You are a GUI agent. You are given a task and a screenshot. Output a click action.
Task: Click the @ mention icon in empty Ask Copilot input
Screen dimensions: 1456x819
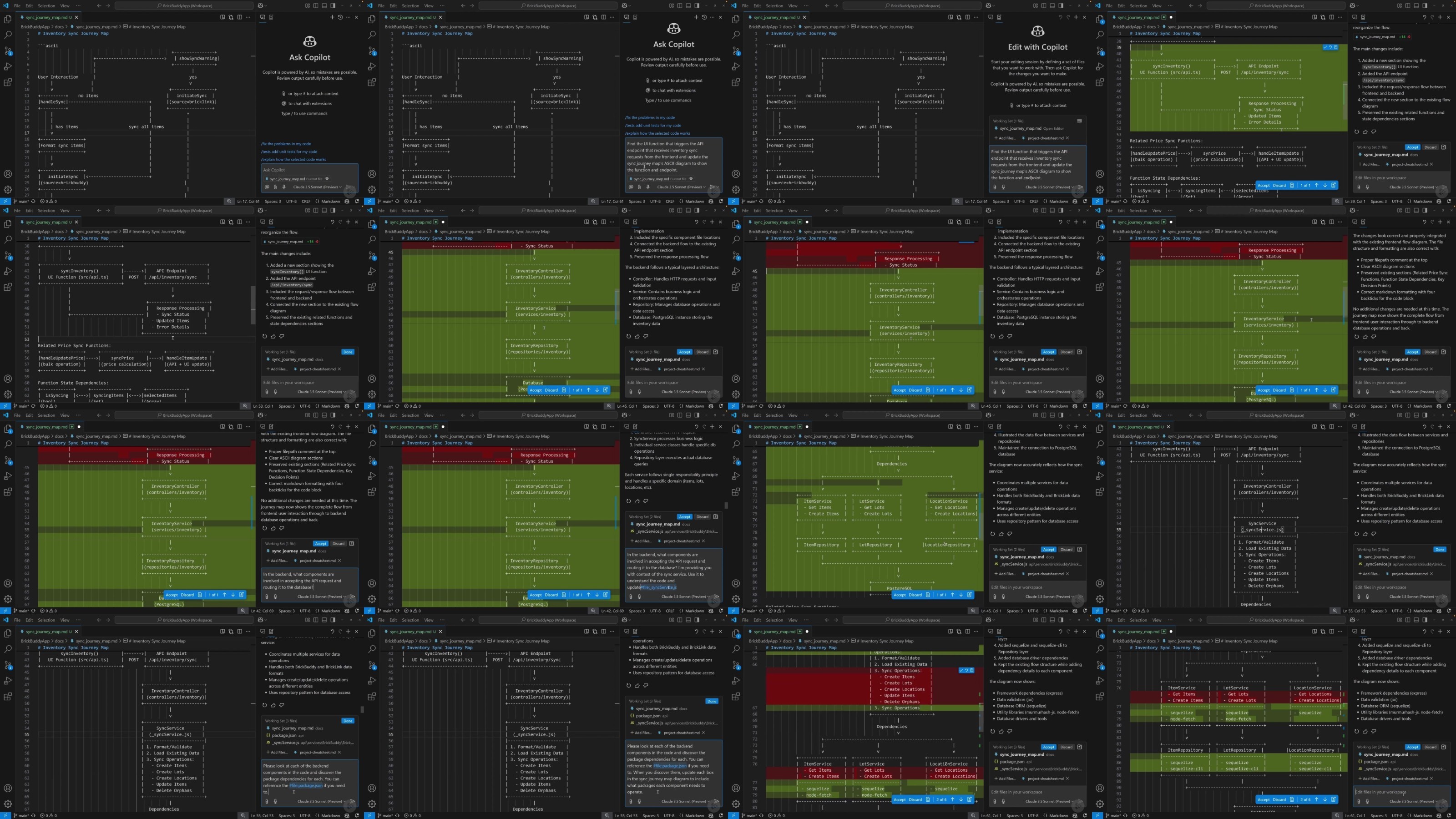267,187
